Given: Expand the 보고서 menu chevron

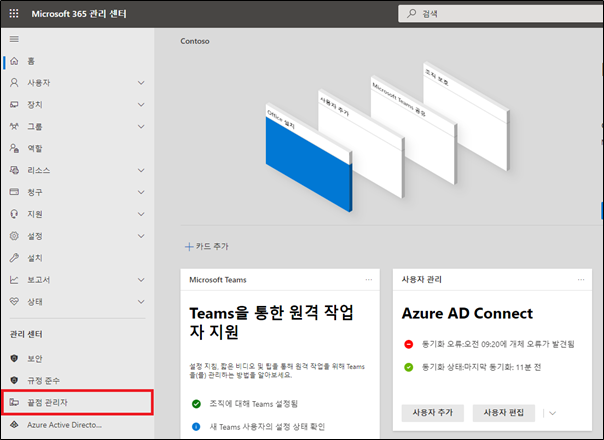Looking at the screenshot, I should (141, 280).
